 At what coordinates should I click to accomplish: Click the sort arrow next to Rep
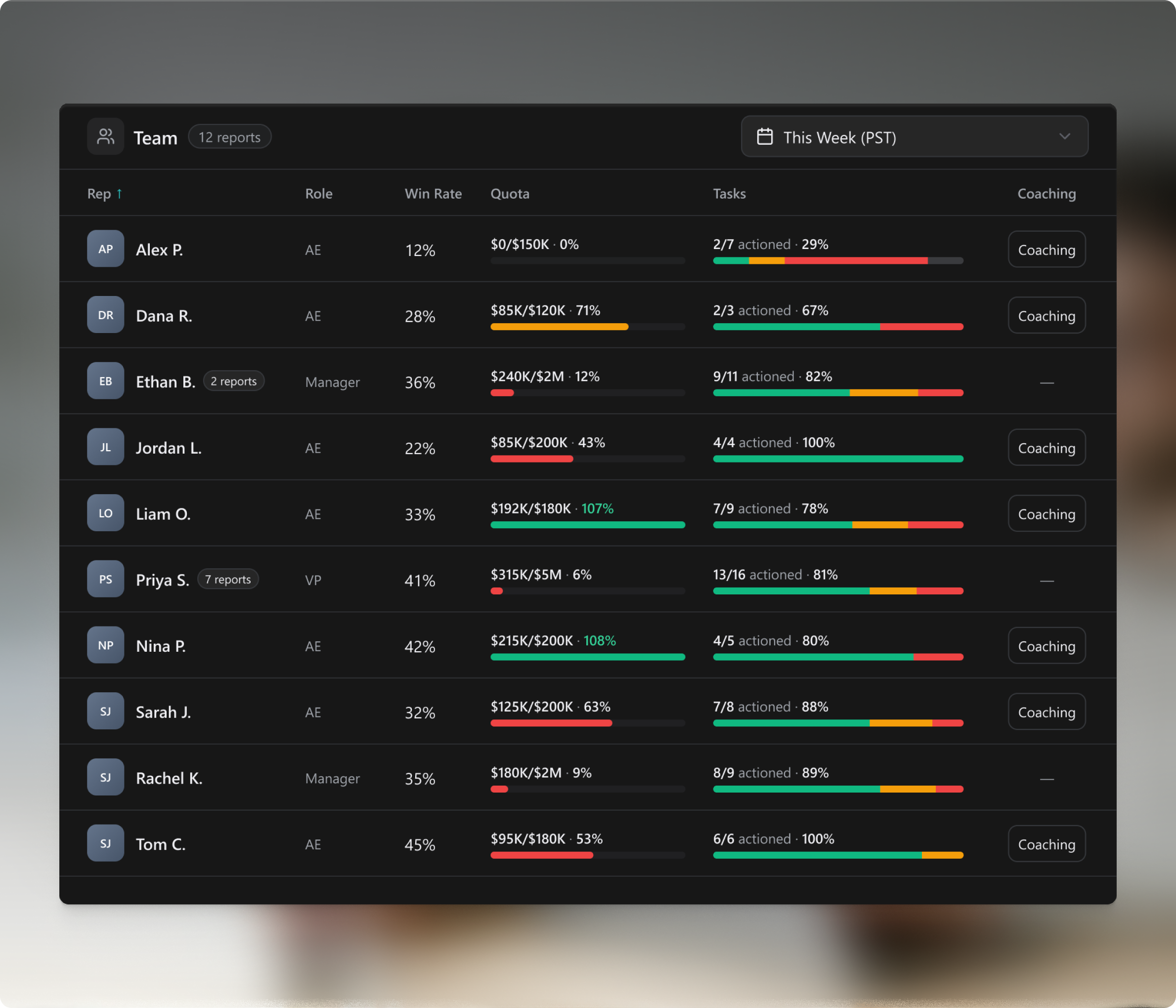[x=119, y=193]
